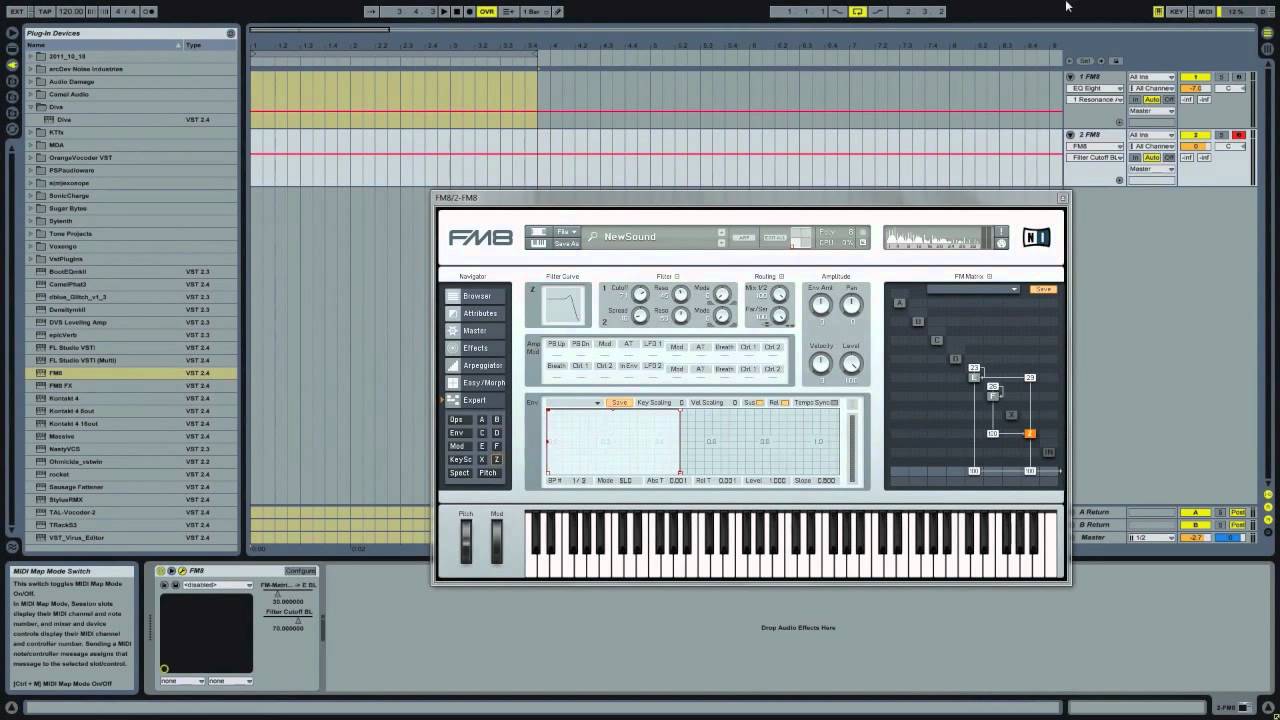Screen dimensions: 1280x720
Task: Toggle the Tempo Sync checkbox in envelope editor
Action: pyautogui.click(x=835, y=403)
